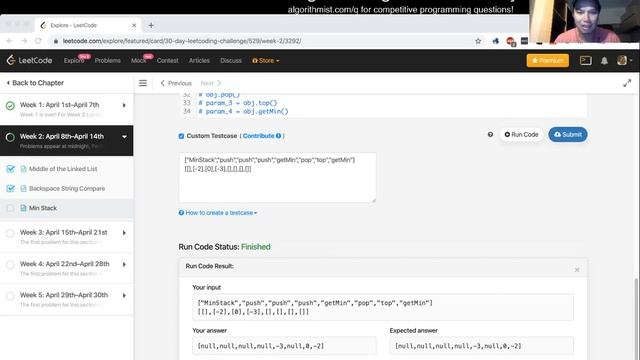This screenshot has height=360, width=640.
Task: Open Discuss in the navbar
Action: point(231,60)
